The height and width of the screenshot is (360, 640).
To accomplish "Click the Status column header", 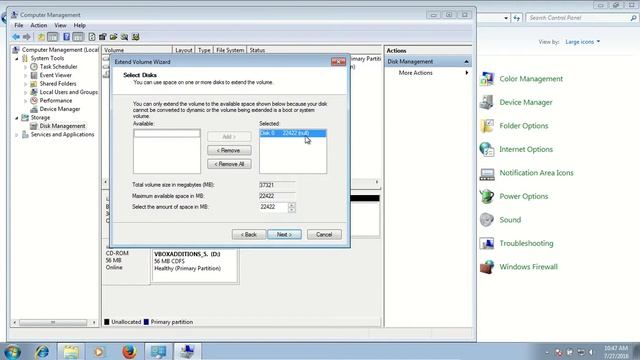I will pos(257,50).
